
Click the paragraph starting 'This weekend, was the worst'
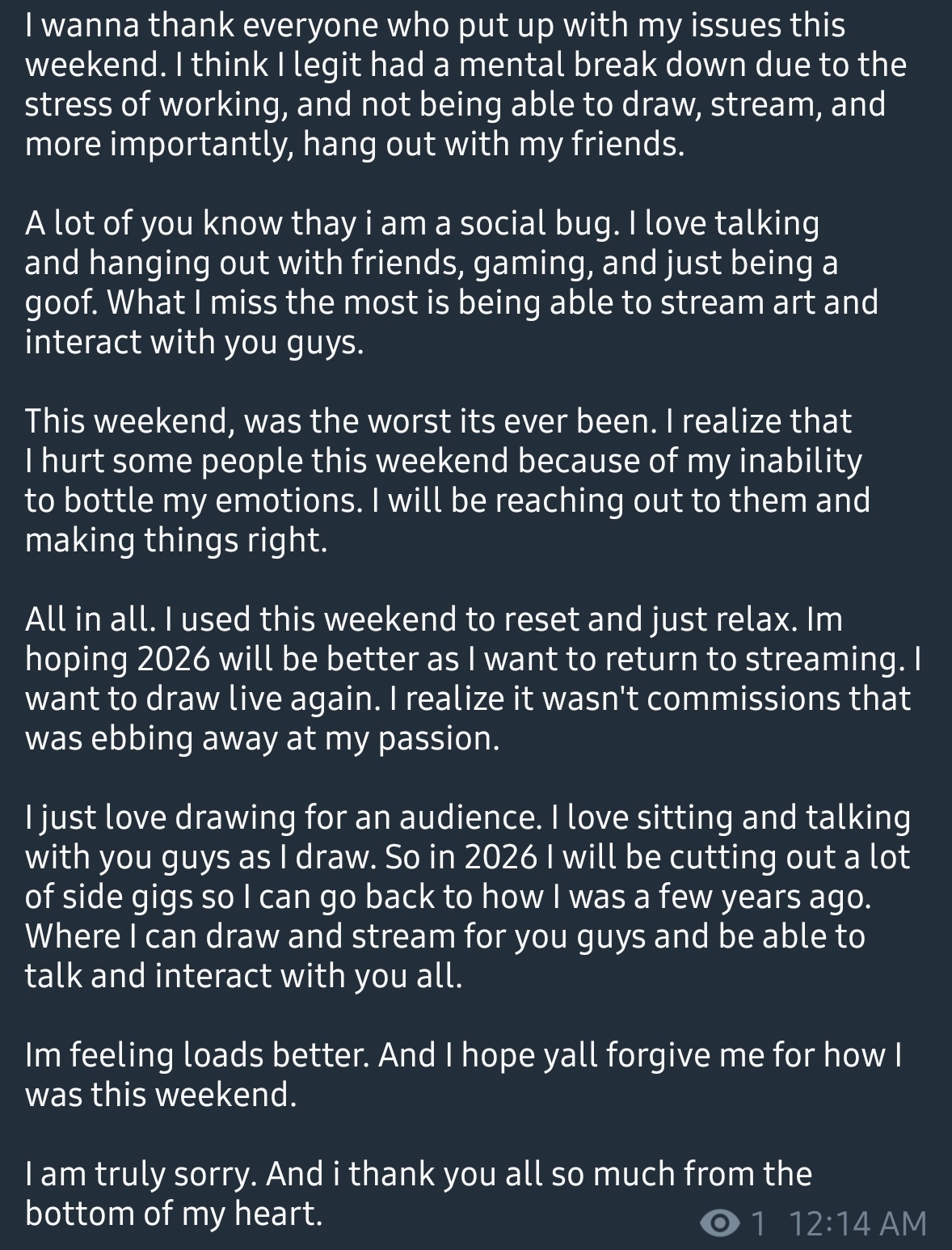(x=447, y=480)
